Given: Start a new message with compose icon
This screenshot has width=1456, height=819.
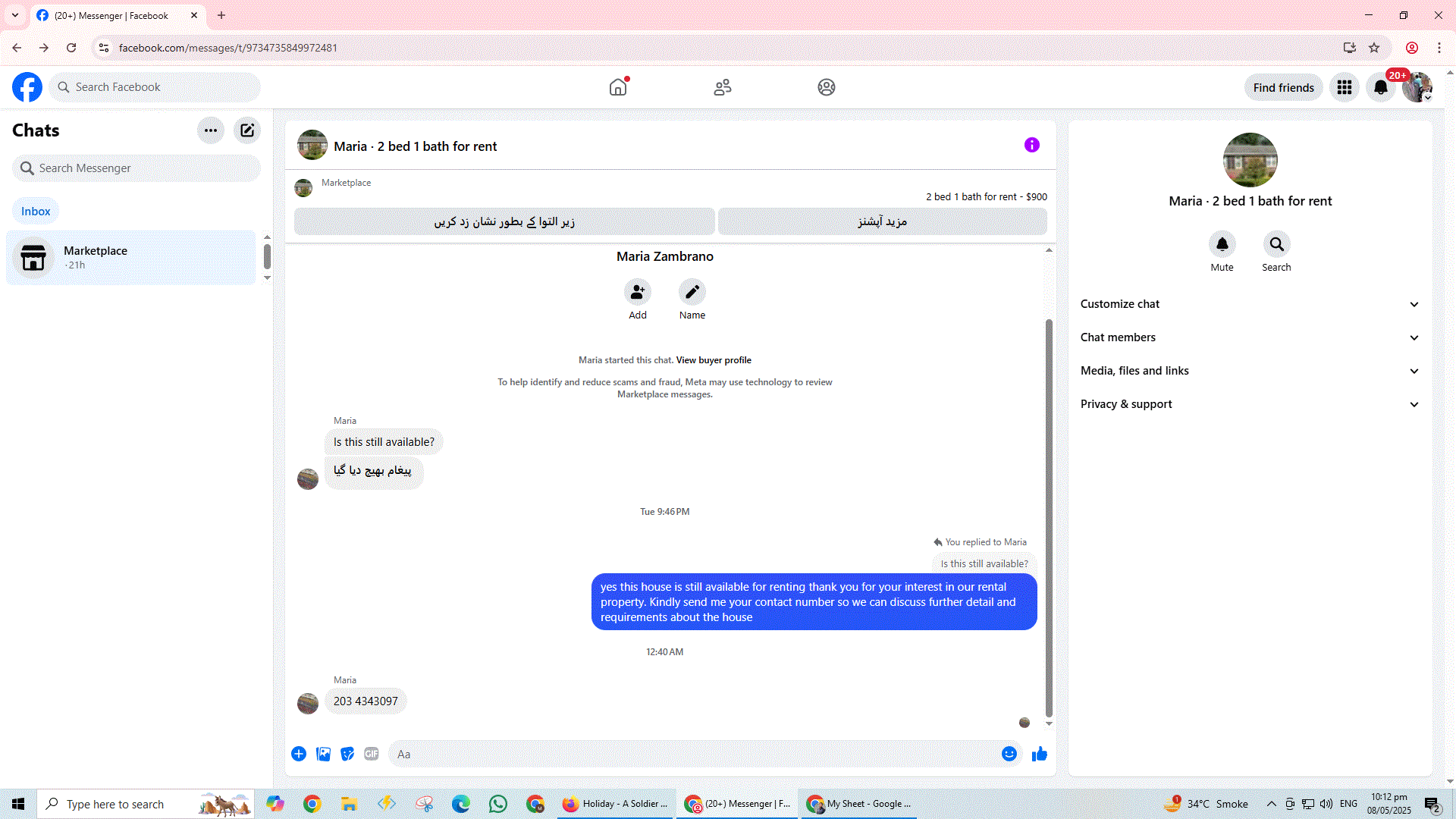Looking at the screenshot, I should click(247, 130).
